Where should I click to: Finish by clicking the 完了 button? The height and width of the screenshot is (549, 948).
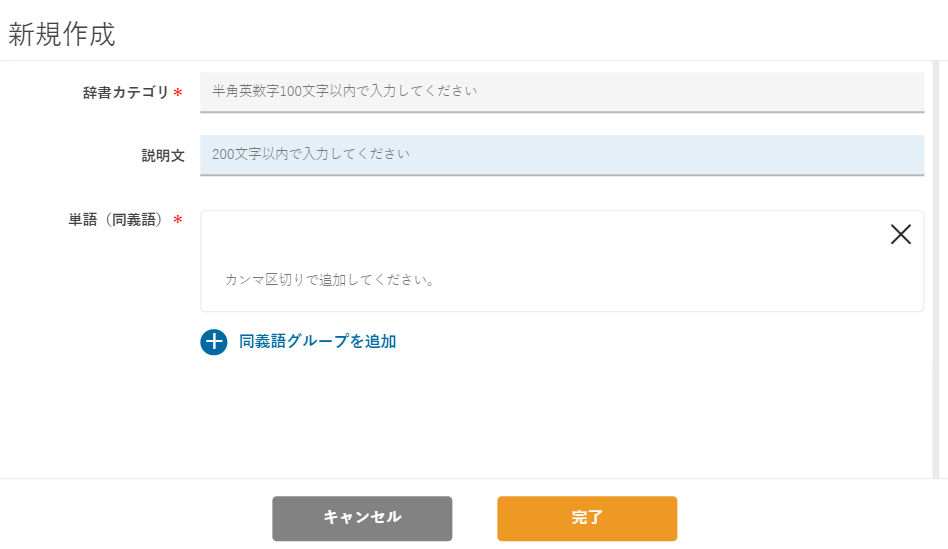click(x=587, y=518)
